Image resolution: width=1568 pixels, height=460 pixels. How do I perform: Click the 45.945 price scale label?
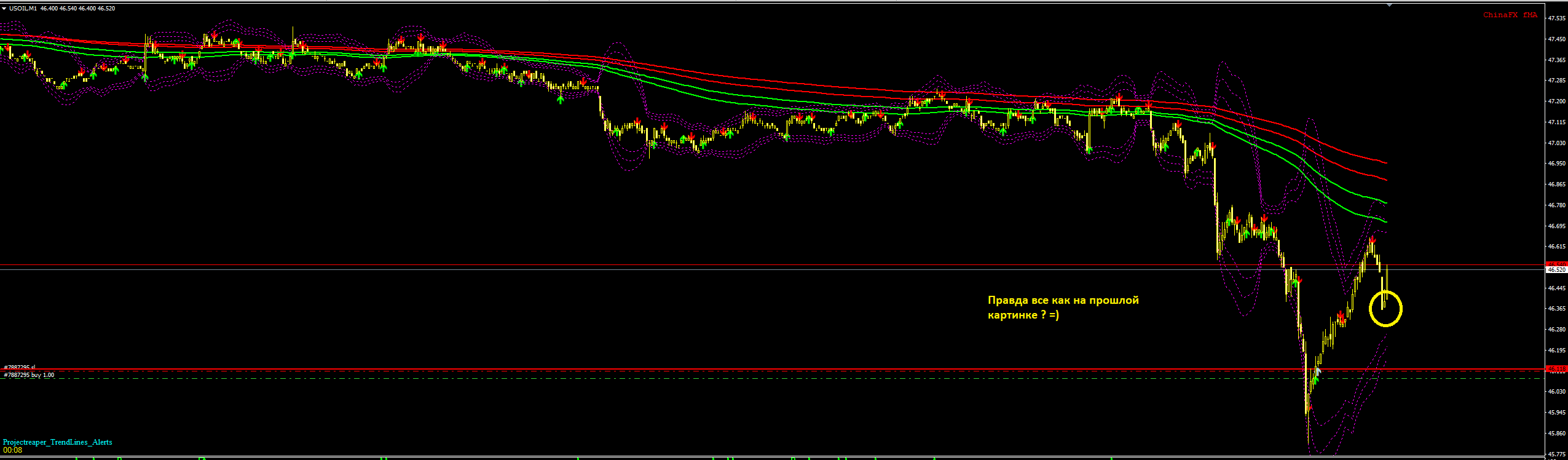(x=1557, y=413)
